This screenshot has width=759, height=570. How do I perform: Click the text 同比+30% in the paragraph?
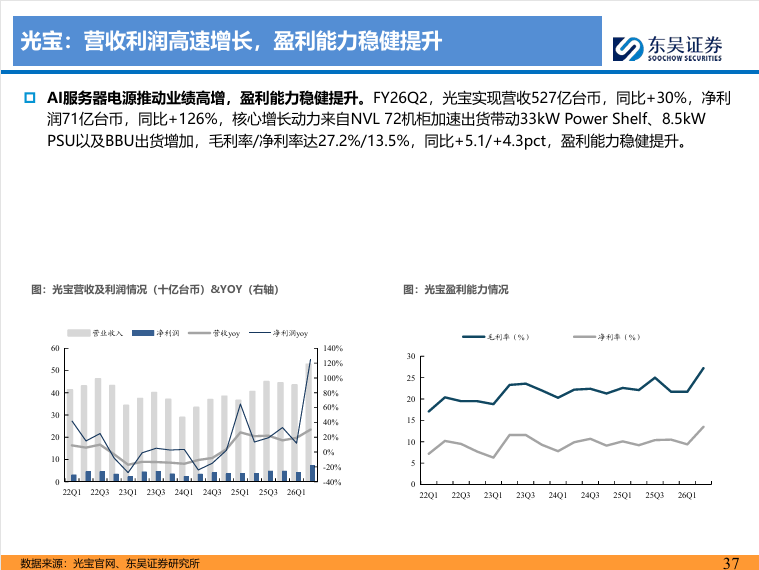pyautogui.click(x=652, y=98)
